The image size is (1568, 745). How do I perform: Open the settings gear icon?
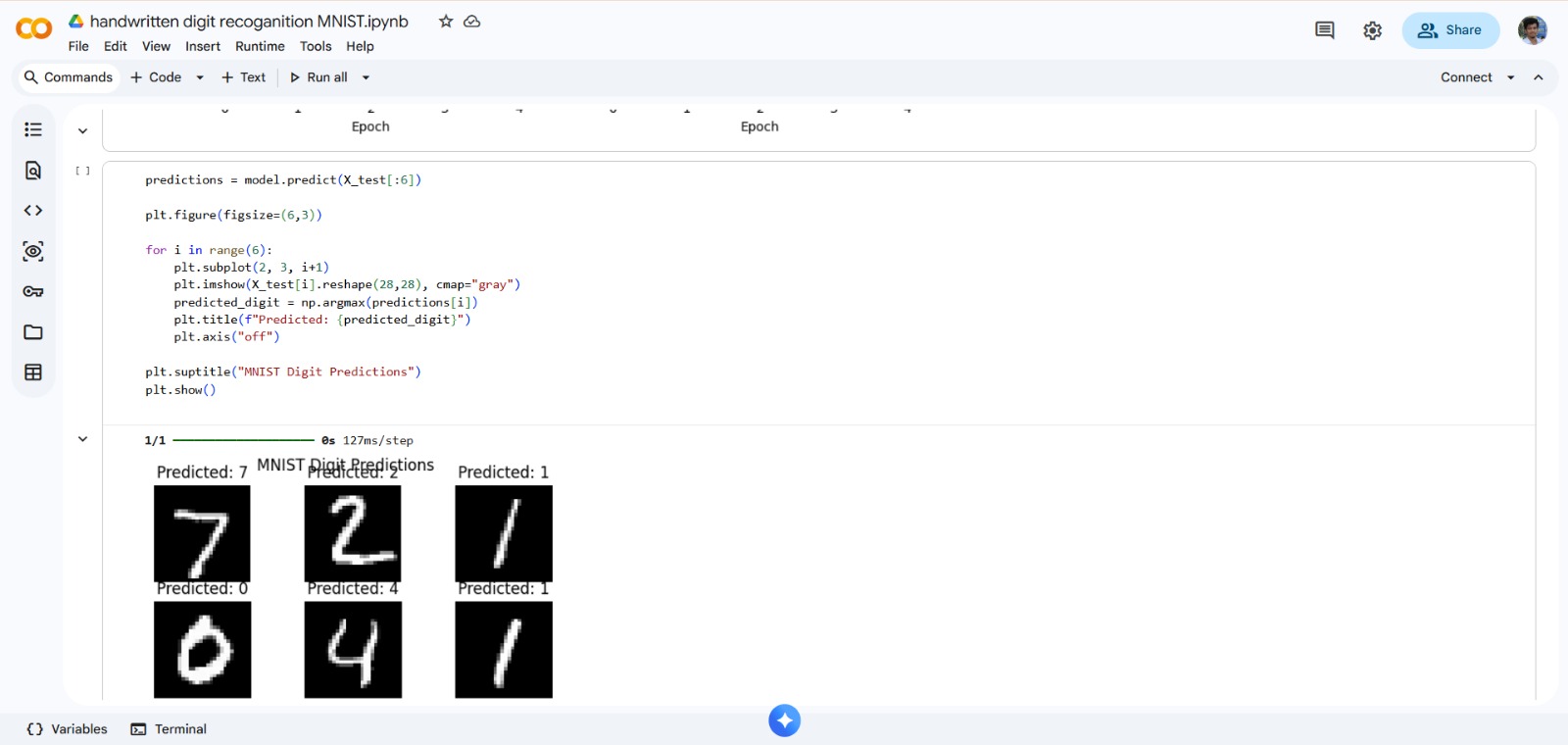tap(1372, 30)
